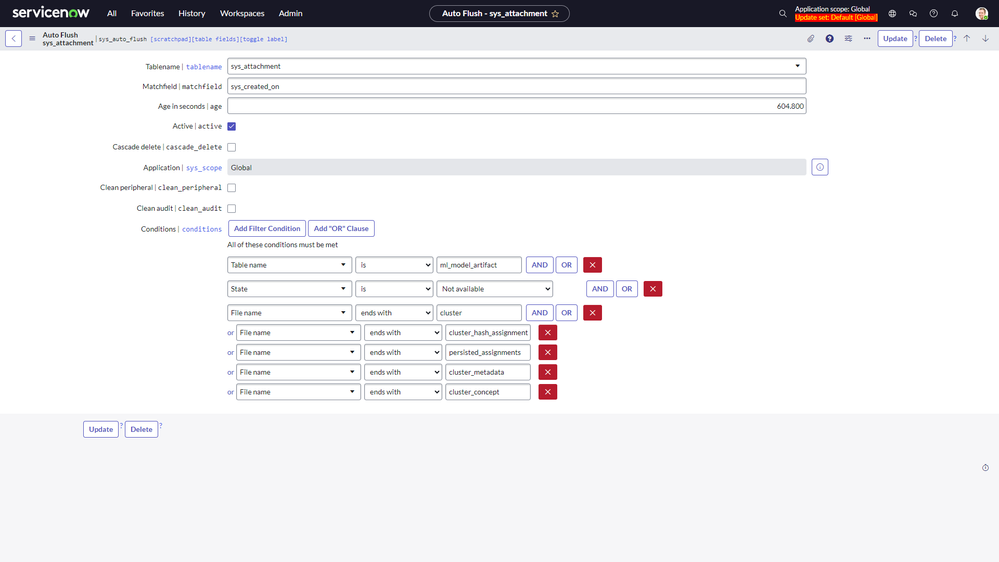
Task: Open notifications bell
Action: (954, 13)
